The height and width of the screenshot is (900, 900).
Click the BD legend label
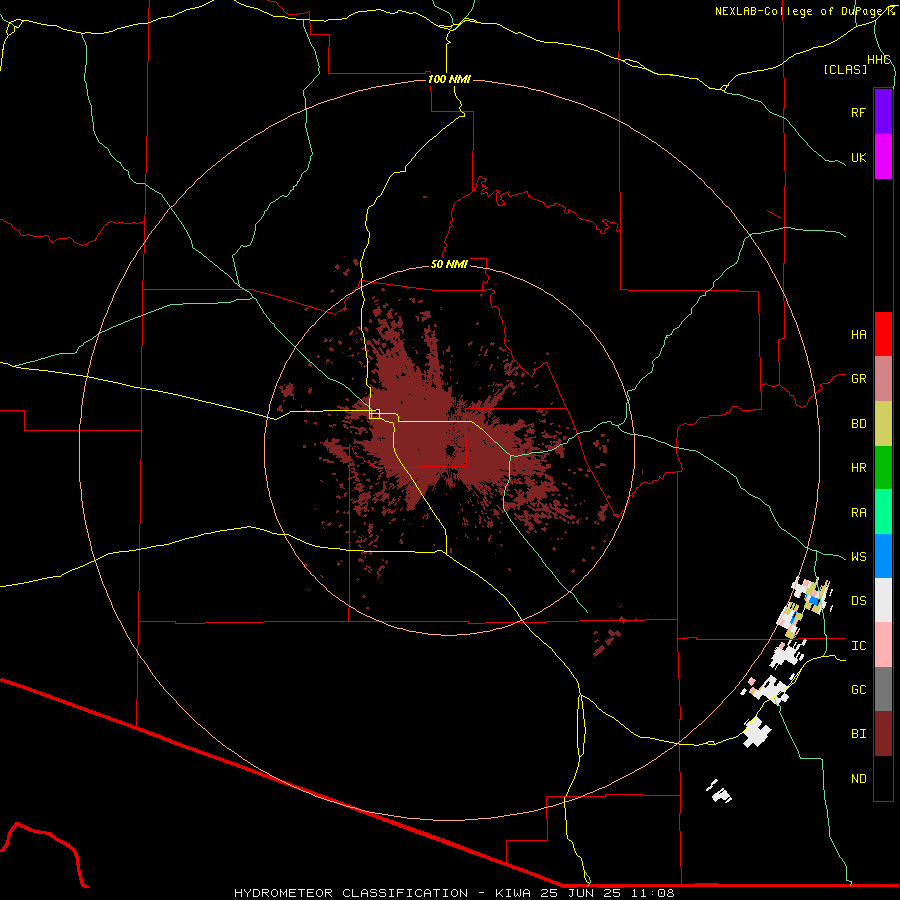click(858, 424)
